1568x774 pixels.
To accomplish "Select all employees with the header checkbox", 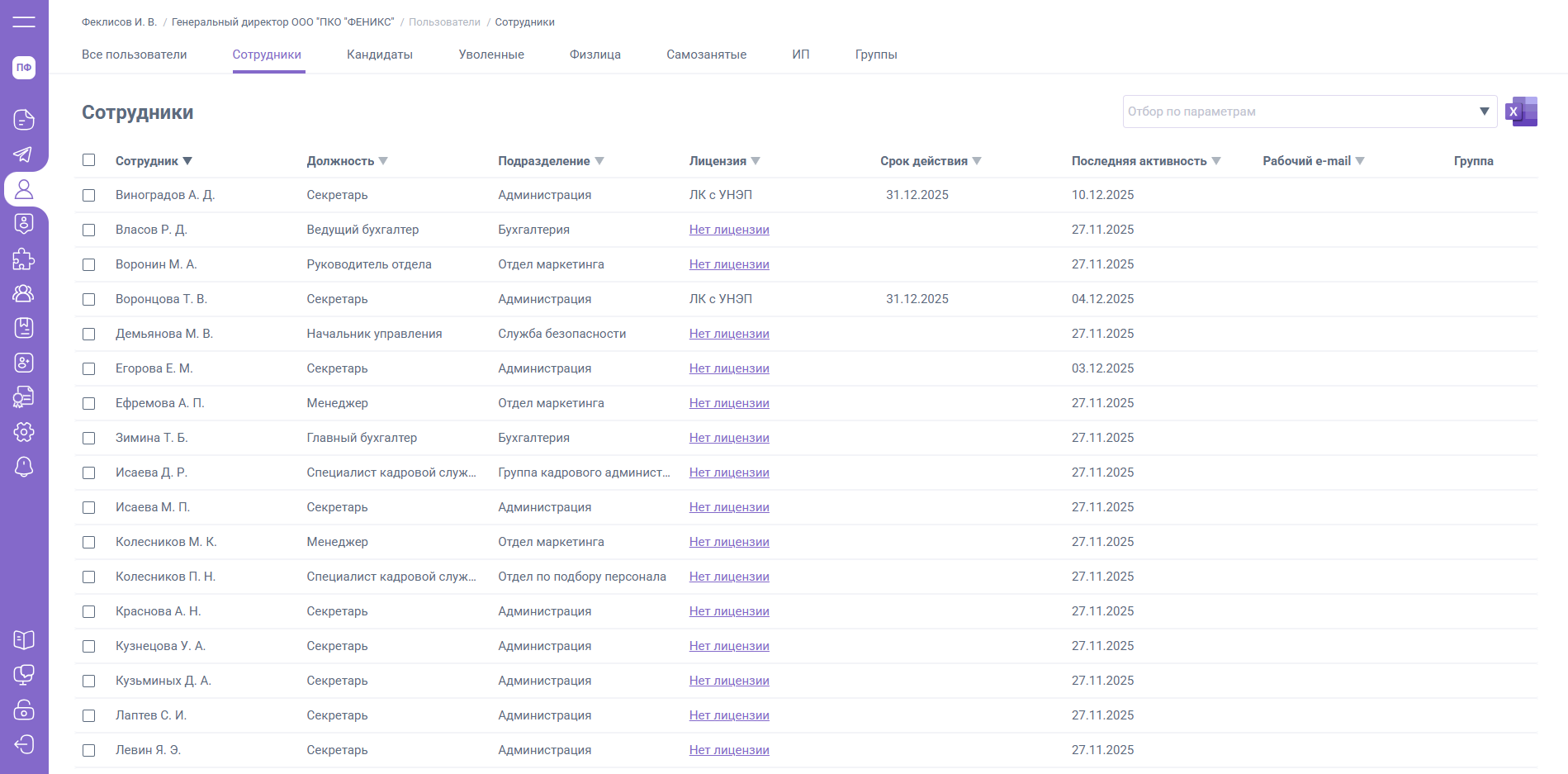I will pyautogui.click(x=89, y=160).
